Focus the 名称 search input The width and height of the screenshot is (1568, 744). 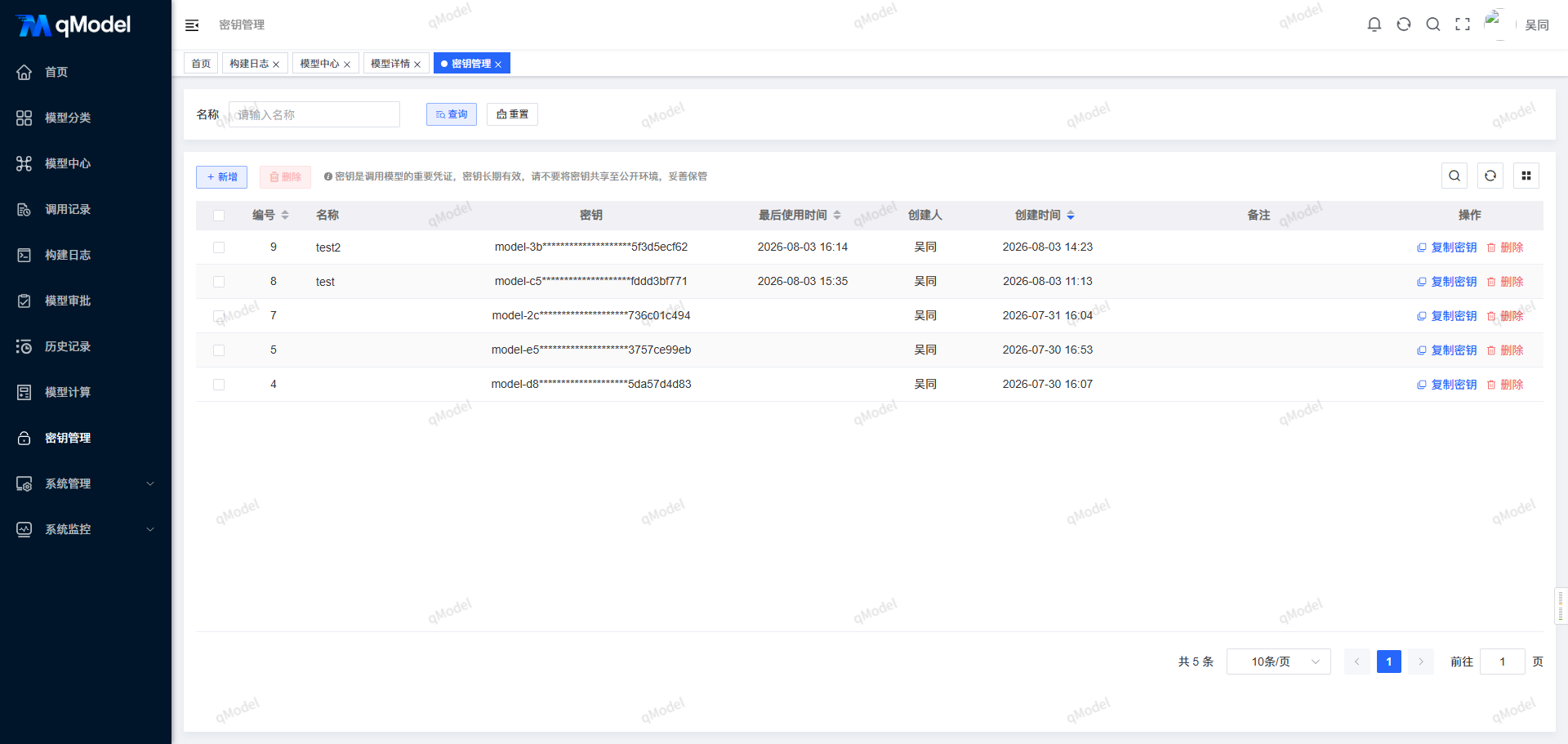314,114
